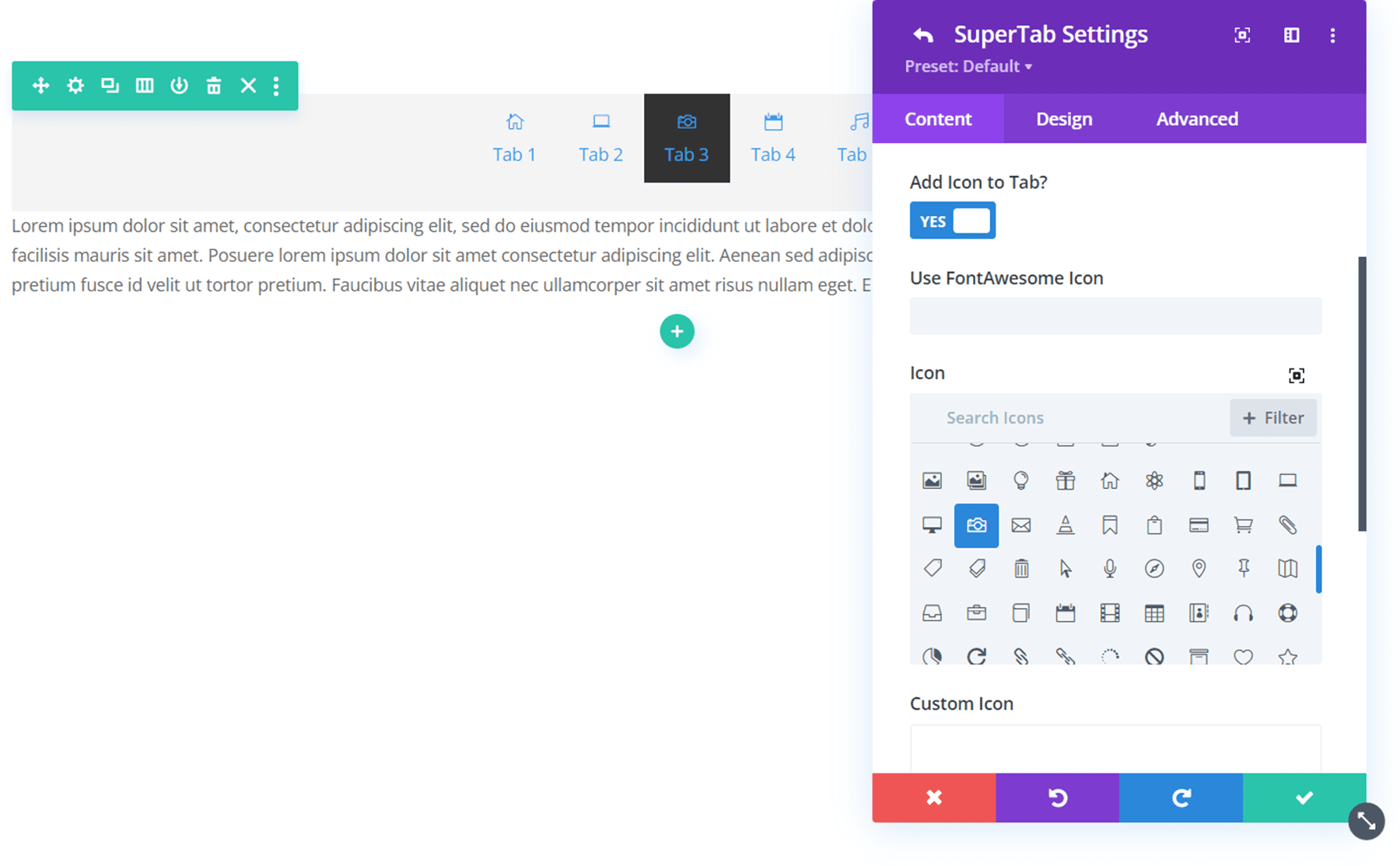Select the microphone icon in the picker
Viewport: 1400px width, 866px height.
coord(1110,568)
